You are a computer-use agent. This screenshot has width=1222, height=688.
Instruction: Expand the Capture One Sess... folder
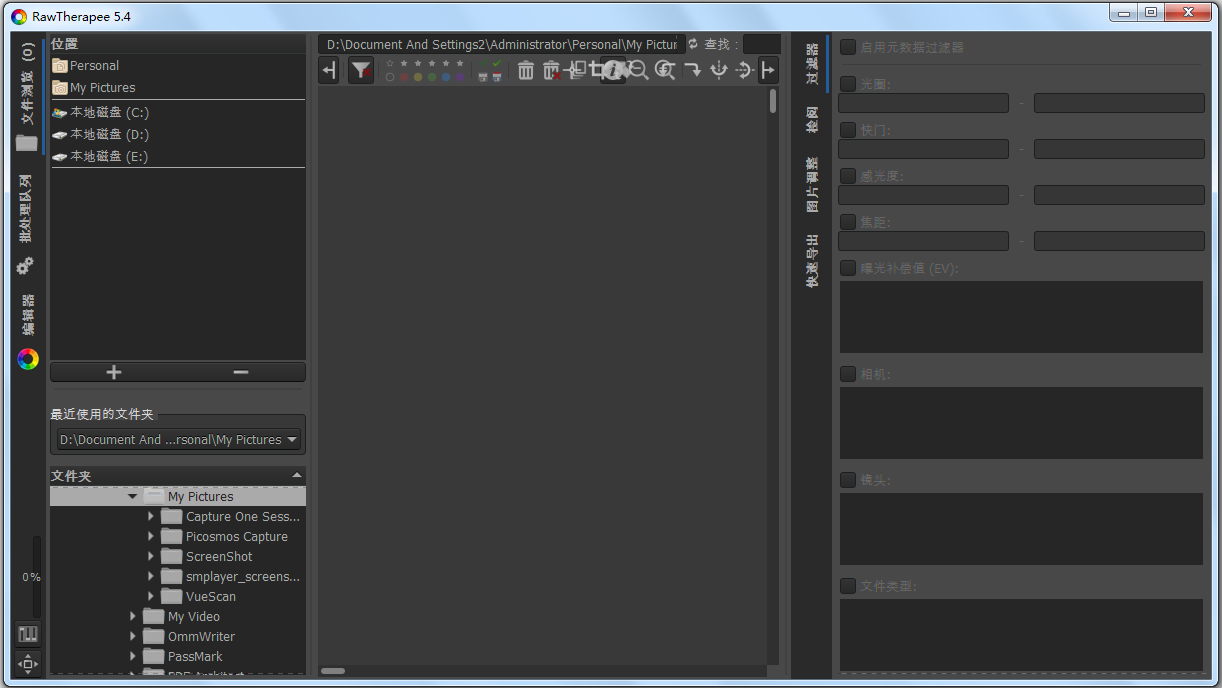(151, 517)
